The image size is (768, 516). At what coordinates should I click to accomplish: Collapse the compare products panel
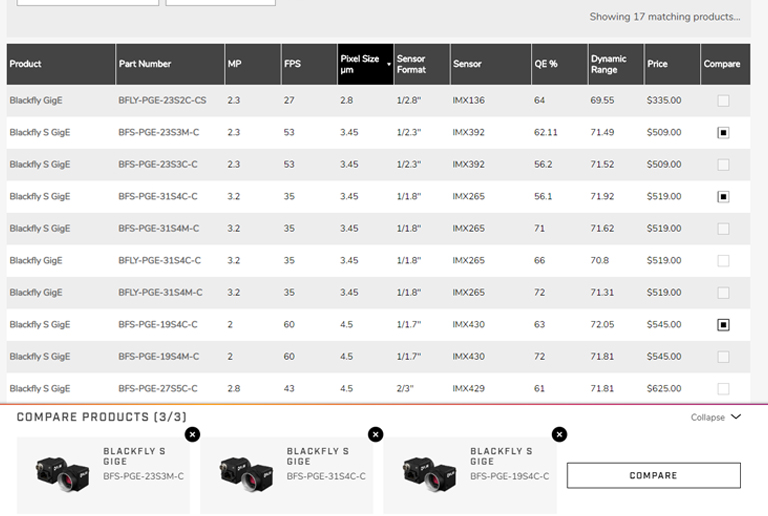click(716, 417)
